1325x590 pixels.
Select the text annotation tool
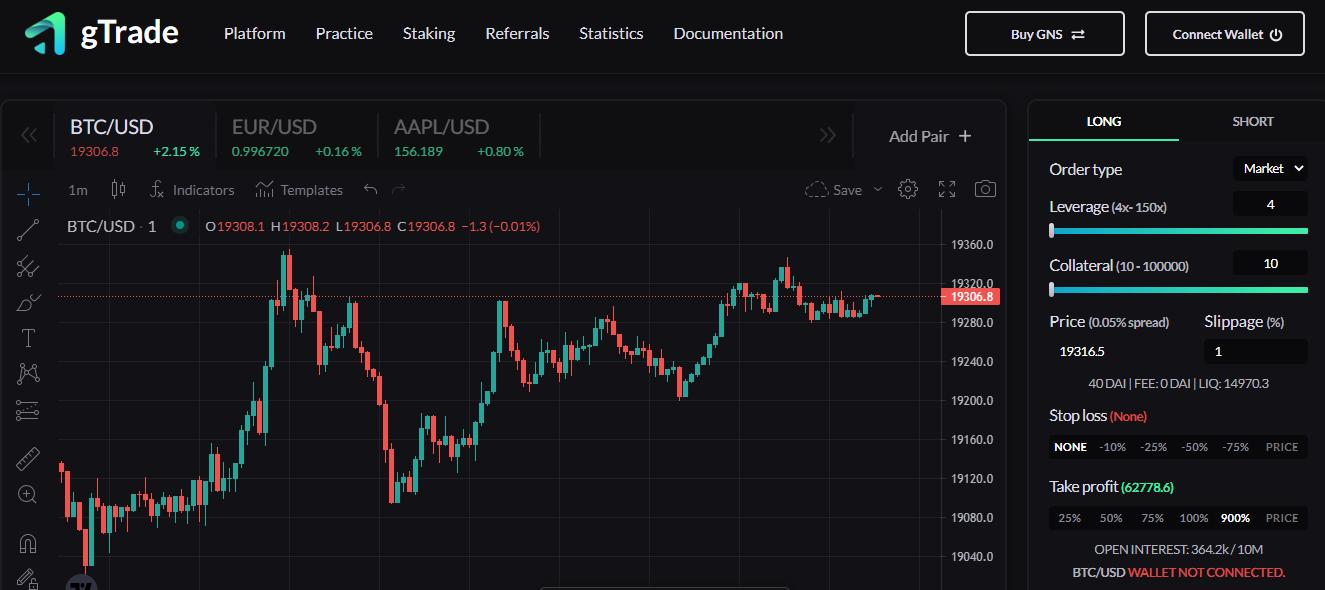(28, 338)
